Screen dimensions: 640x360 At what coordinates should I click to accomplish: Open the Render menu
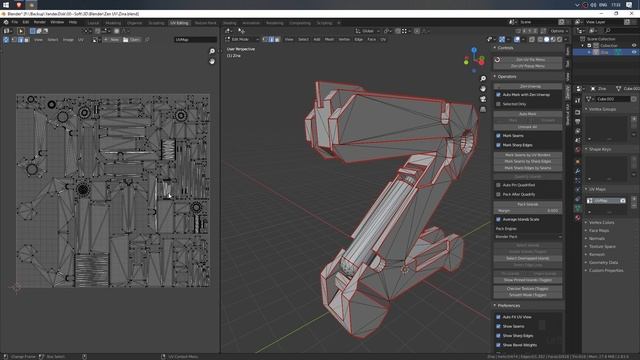40,22
